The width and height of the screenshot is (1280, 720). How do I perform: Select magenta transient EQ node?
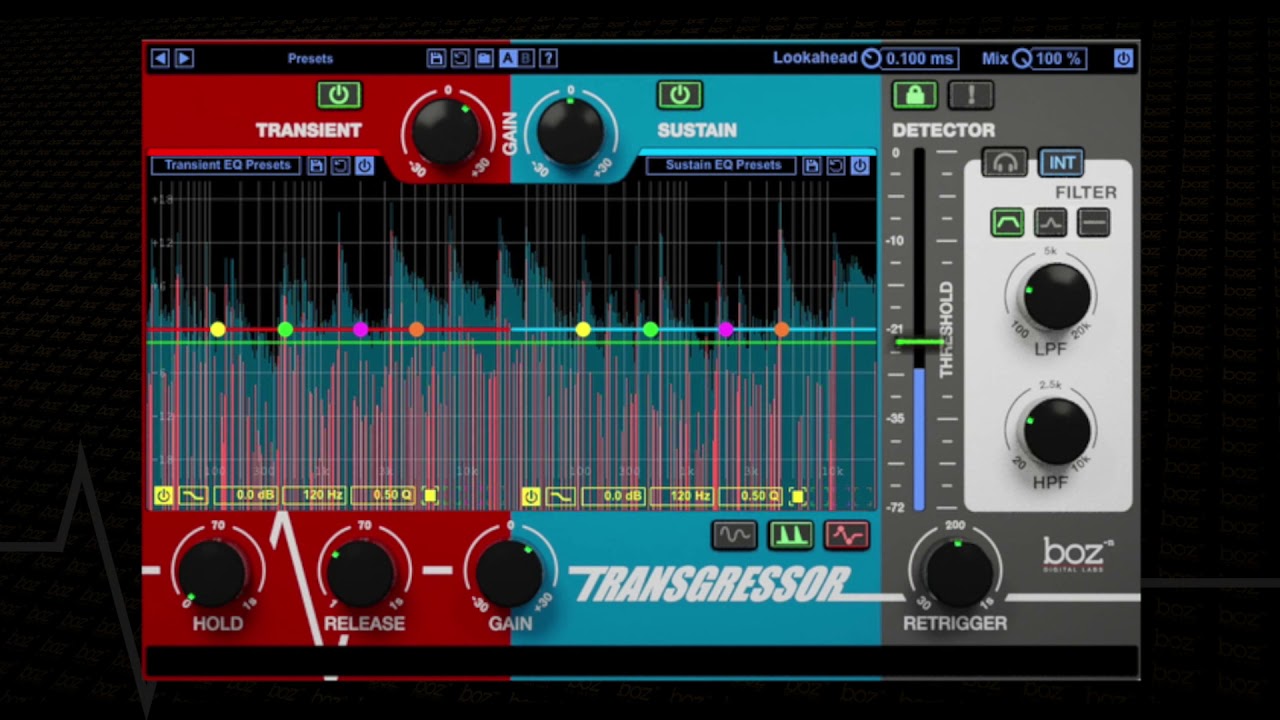coord(360,329)
